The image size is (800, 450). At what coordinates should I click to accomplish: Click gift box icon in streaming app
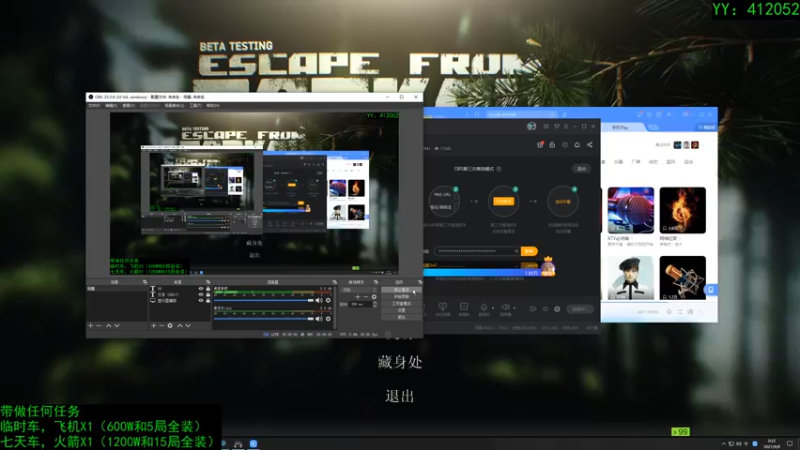point(540,145)
